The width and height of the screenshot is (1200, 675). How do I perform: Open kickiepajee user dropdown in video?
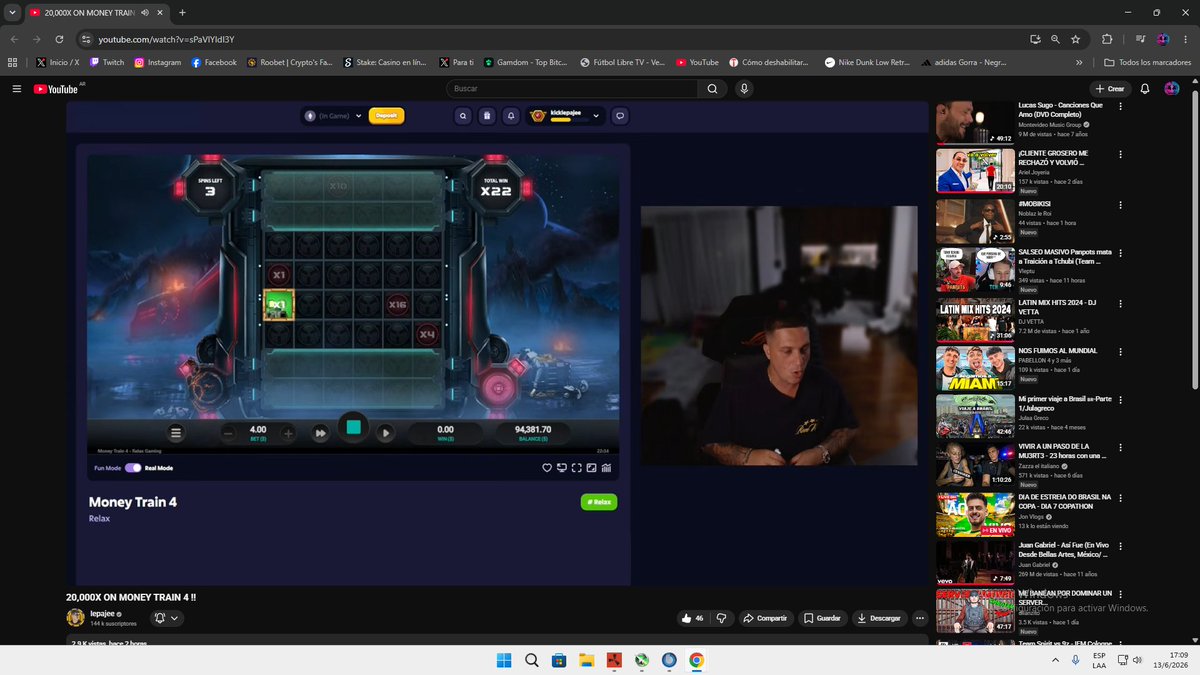click(567, 115)
